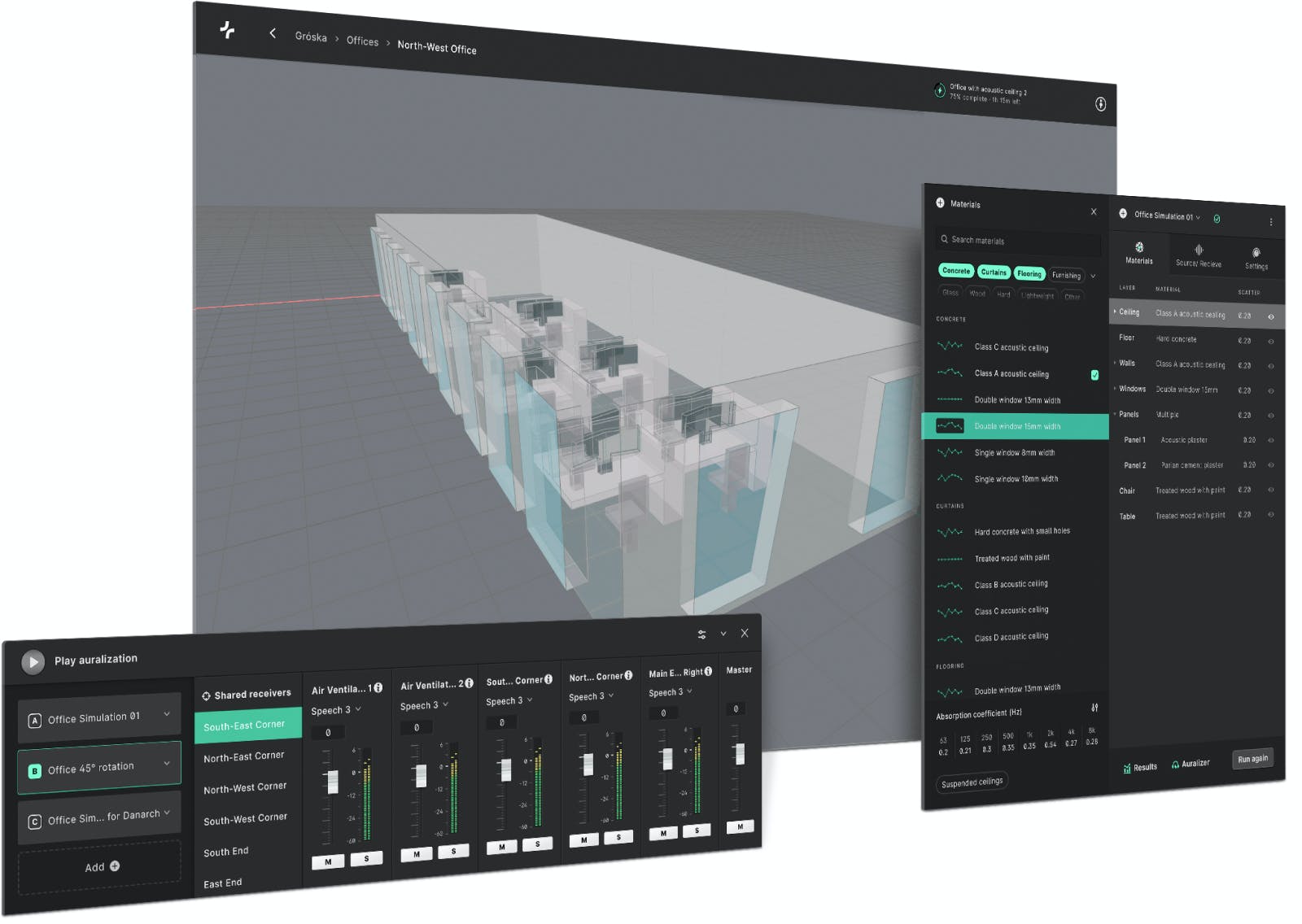Click the absorption coefficient adjust icon
The image size is (1302, 924).
point(1094,708)
